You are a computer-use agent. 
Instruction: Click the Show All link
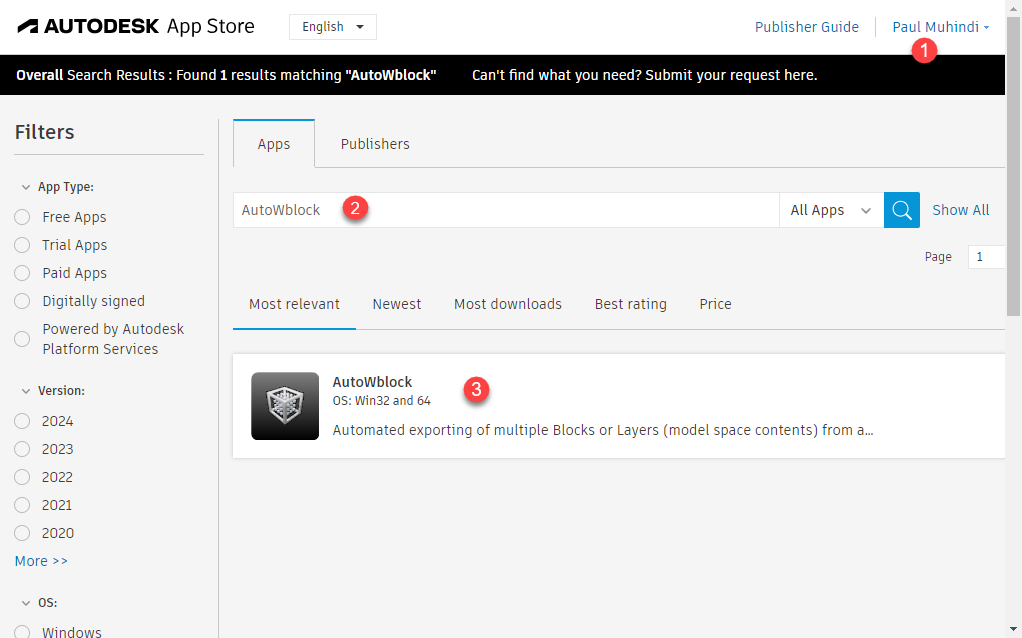click(960, 210)
